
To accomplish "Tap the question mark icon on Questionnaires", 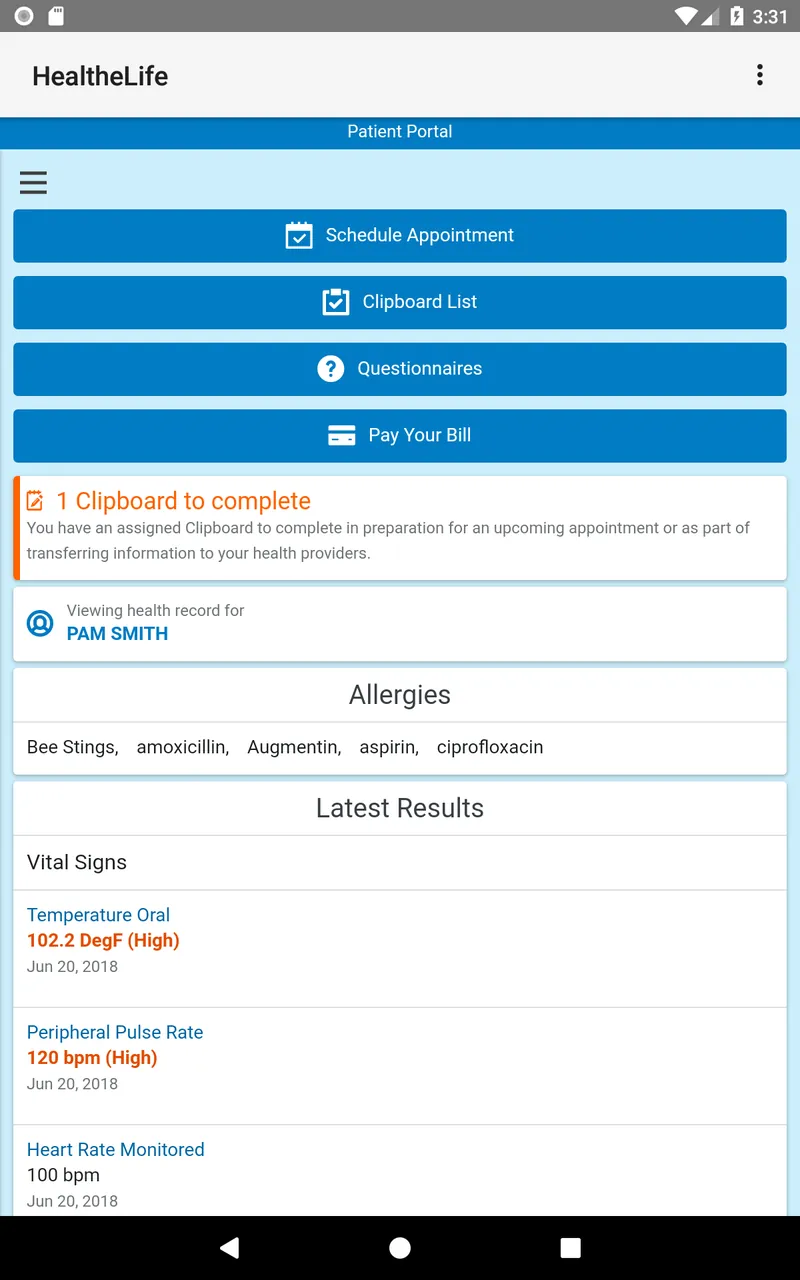I will click(330, 368).
